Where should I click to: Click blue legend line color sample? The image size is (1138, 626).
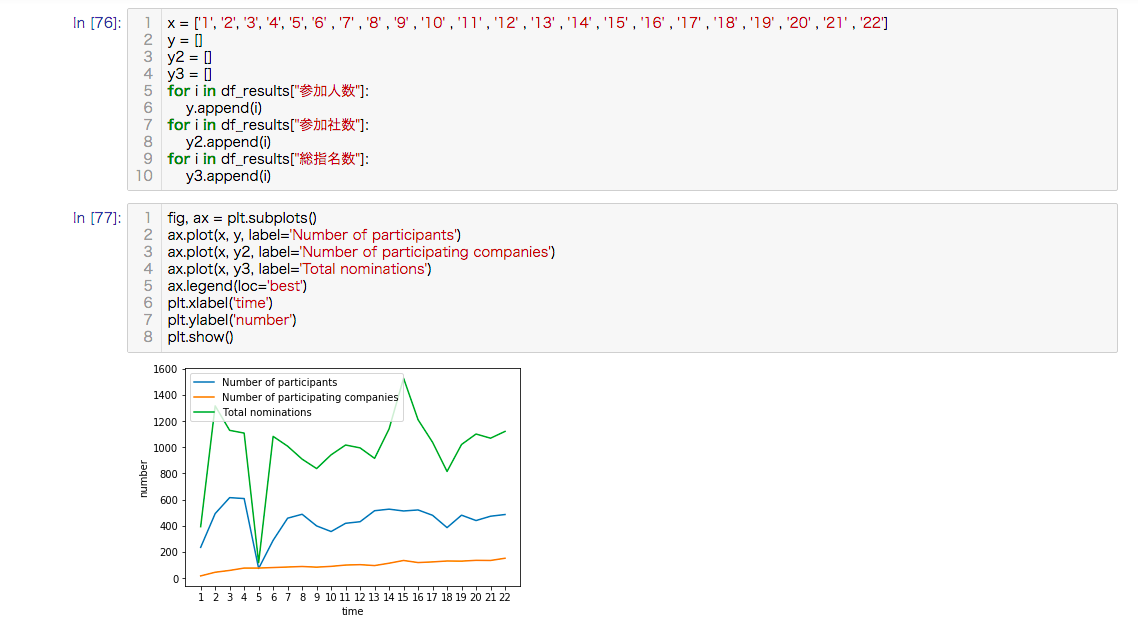(204, 382)
